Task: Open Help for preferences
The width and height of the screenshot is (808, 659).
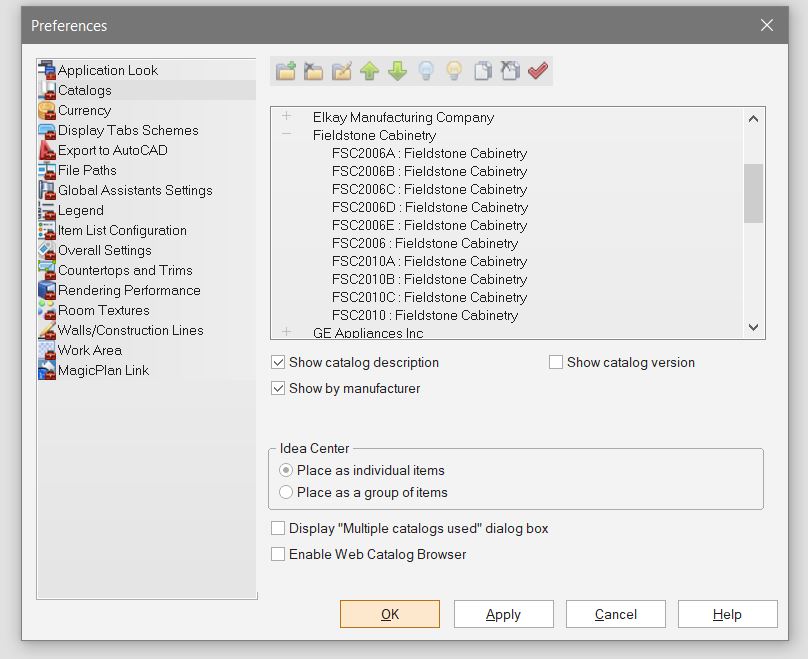Action: pyautogui.click(x=728, y=614)
